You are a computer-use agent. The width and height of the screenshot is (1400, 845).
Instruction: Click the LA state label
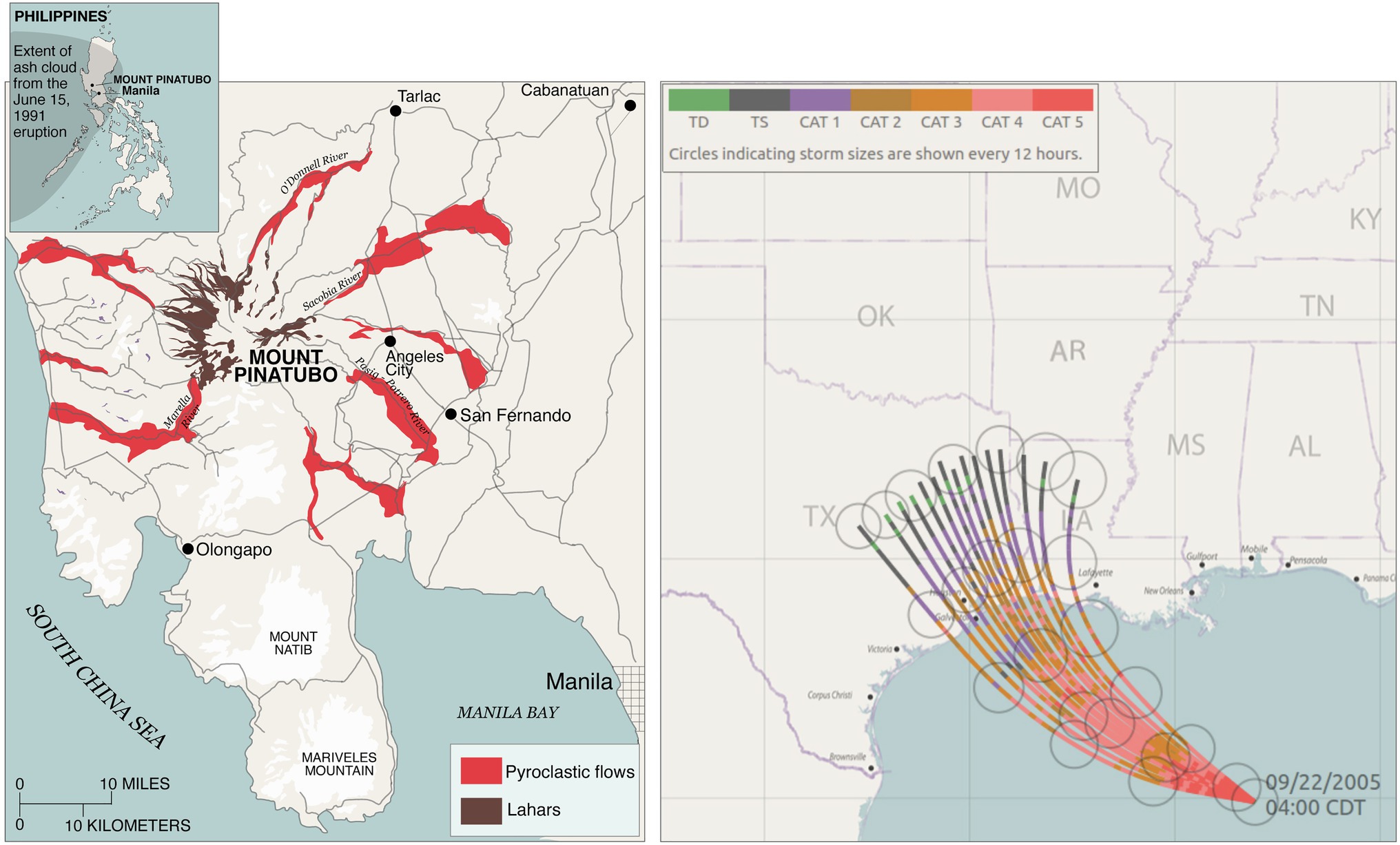(x=1078, y=521)
